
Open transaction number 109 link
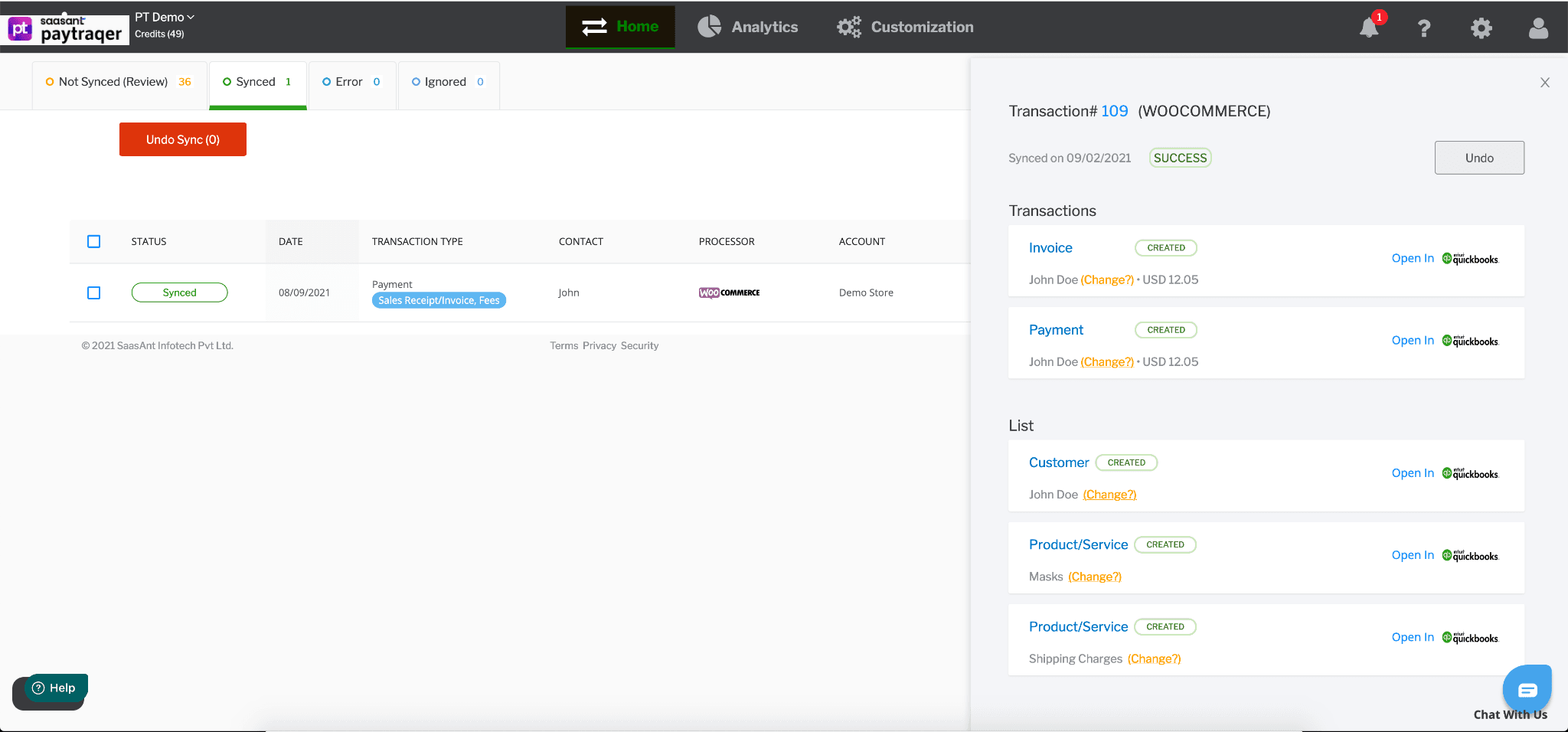tap(1115, 111)
